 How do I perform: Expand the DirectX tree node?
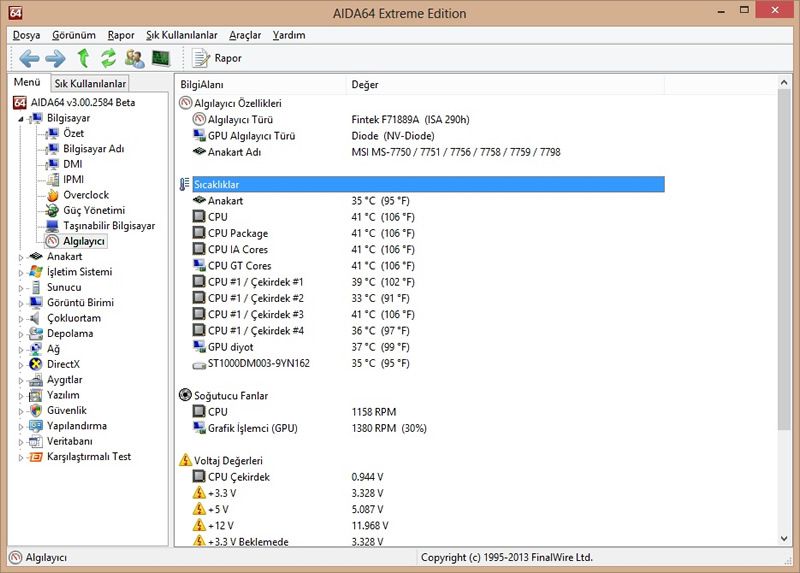click(x=21, y=365)
